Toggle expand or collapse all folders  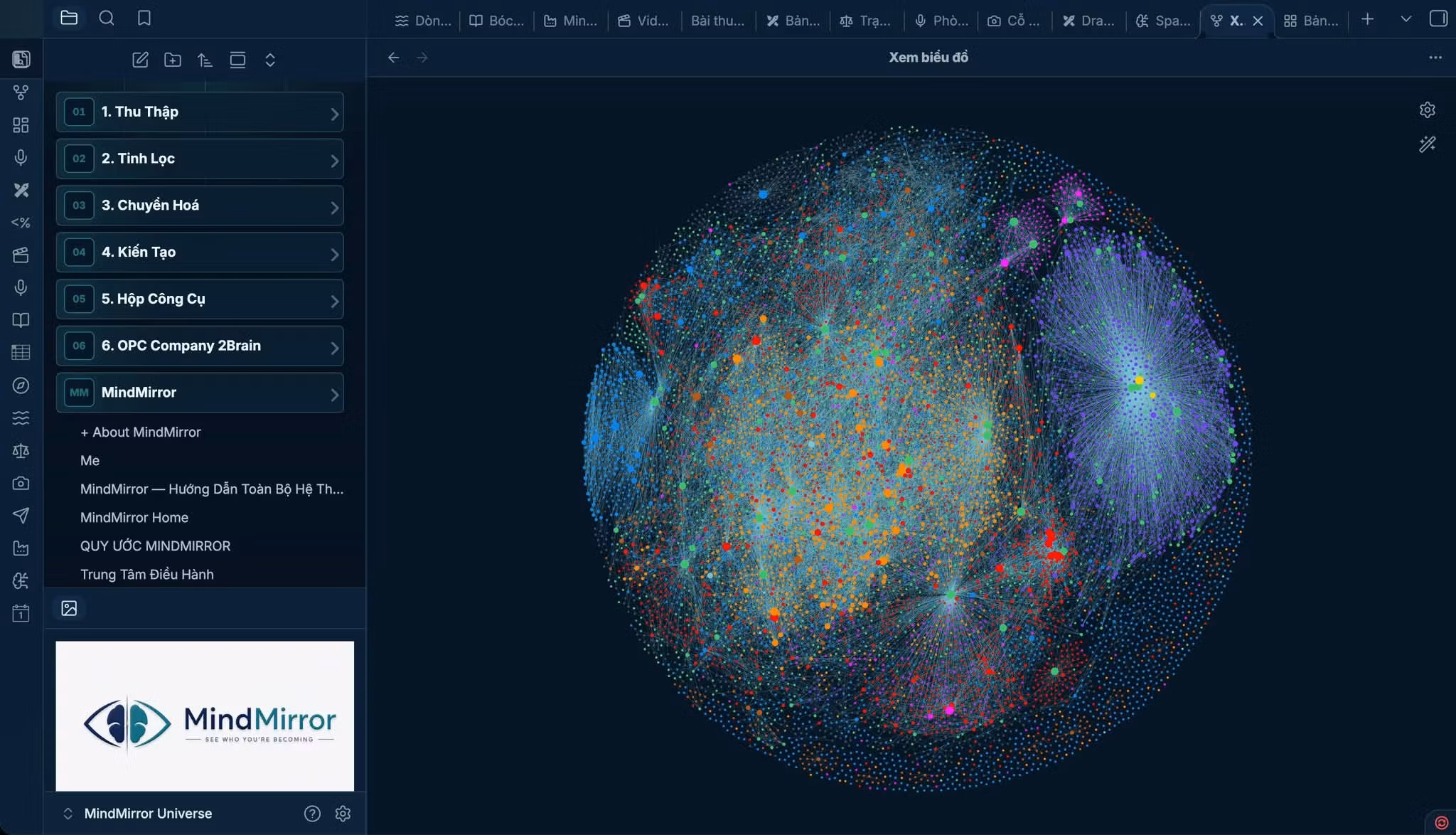tap(270, 60)
